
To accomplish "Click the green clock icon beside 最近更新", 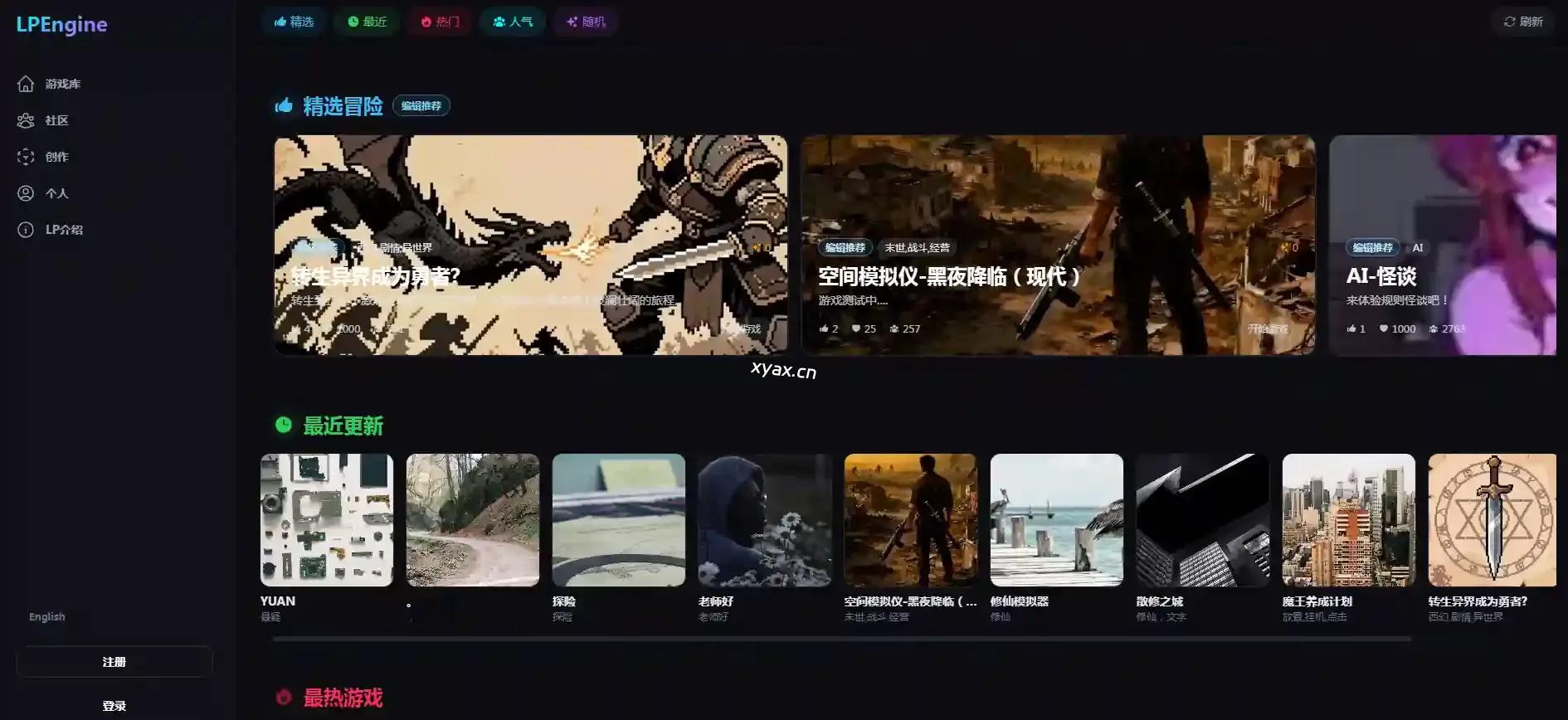I will pyautogui.click(x=284, y=426).
